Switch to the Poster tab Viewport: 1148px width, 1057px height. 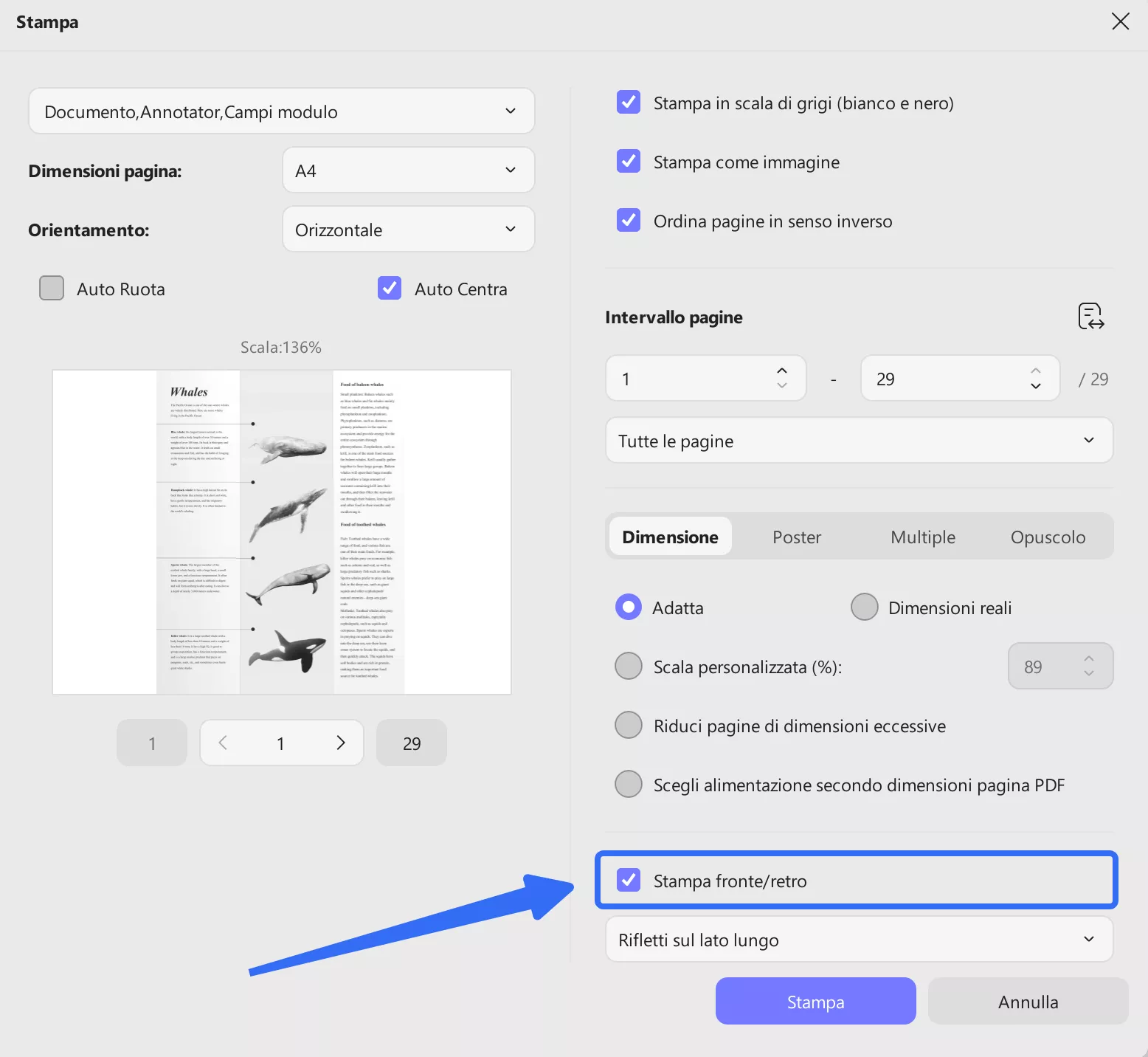click(796, 537)
